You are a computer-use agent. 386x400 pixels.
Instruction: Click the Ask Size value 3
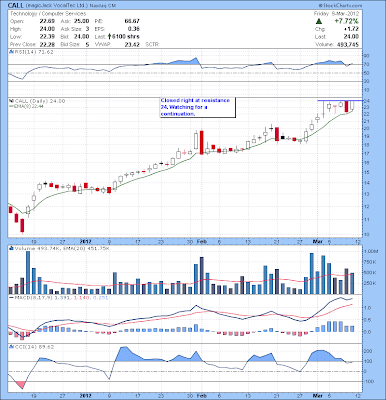[87, 29]
